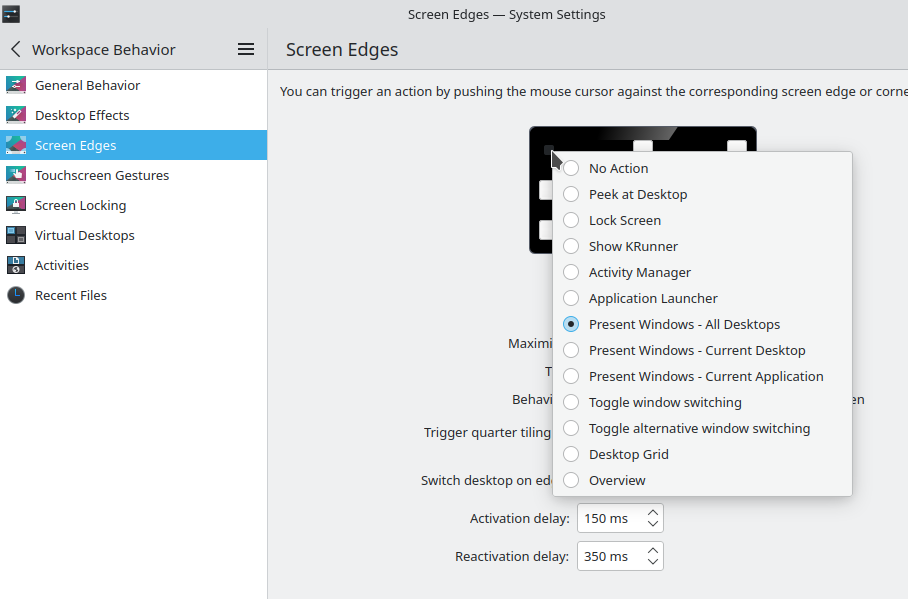This screenshot has width=908, height=599.
Task: Increase activation delay with up arrow
Action: (x=653, y=512)
